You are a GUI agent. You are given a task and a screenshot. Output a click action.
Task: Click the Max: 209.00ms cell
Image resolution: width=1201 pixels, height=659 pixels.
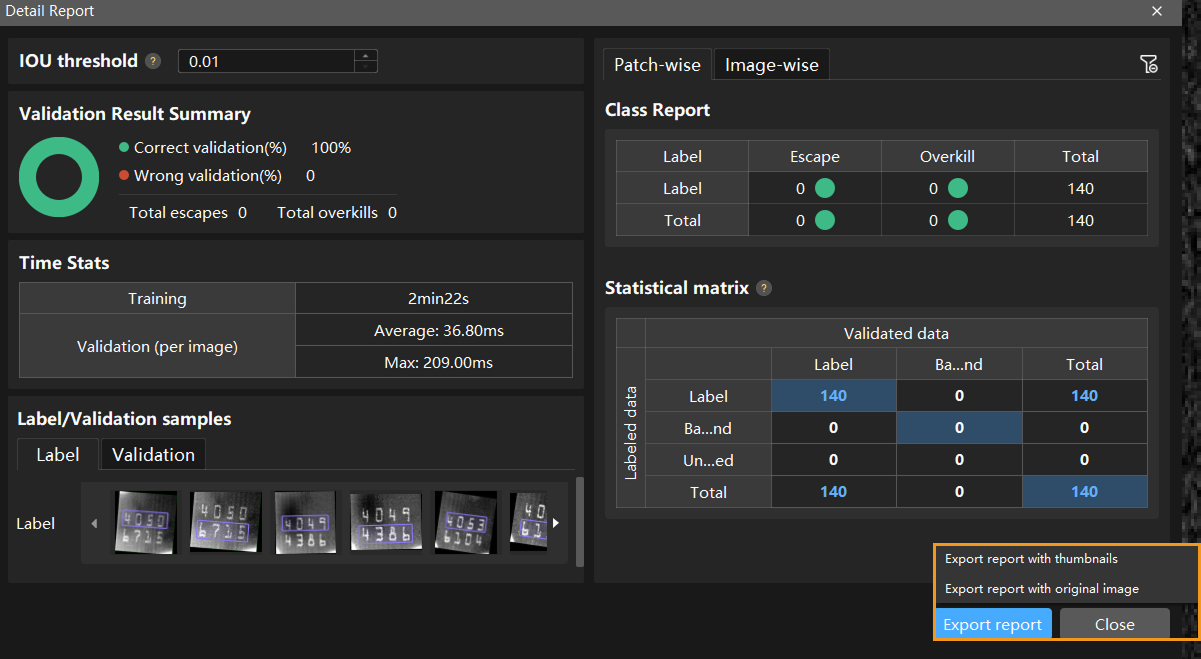(434, 362)
